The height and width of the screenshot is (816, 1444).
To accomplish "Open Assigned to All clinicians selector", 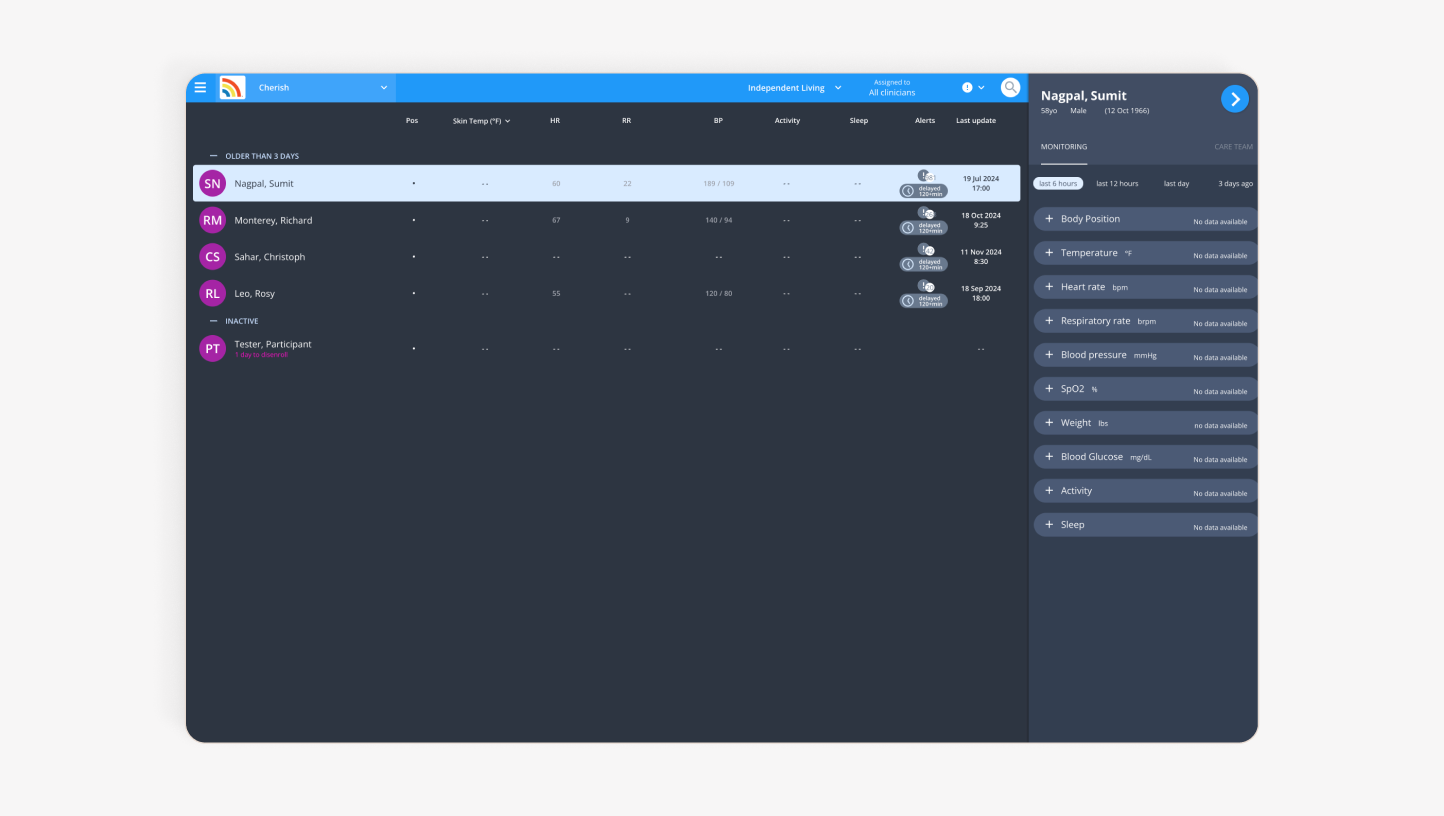I will tap(892, 88).
